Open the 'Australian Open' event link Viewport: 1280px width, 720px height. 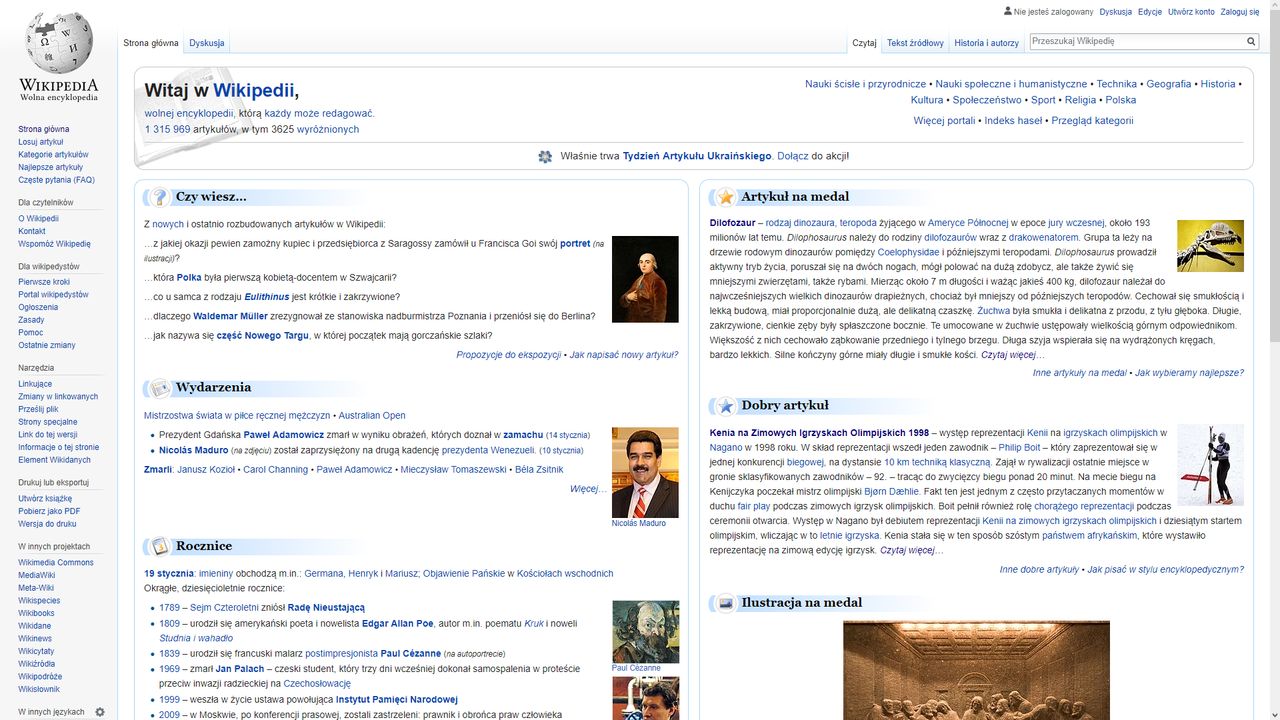coord(372,415)
